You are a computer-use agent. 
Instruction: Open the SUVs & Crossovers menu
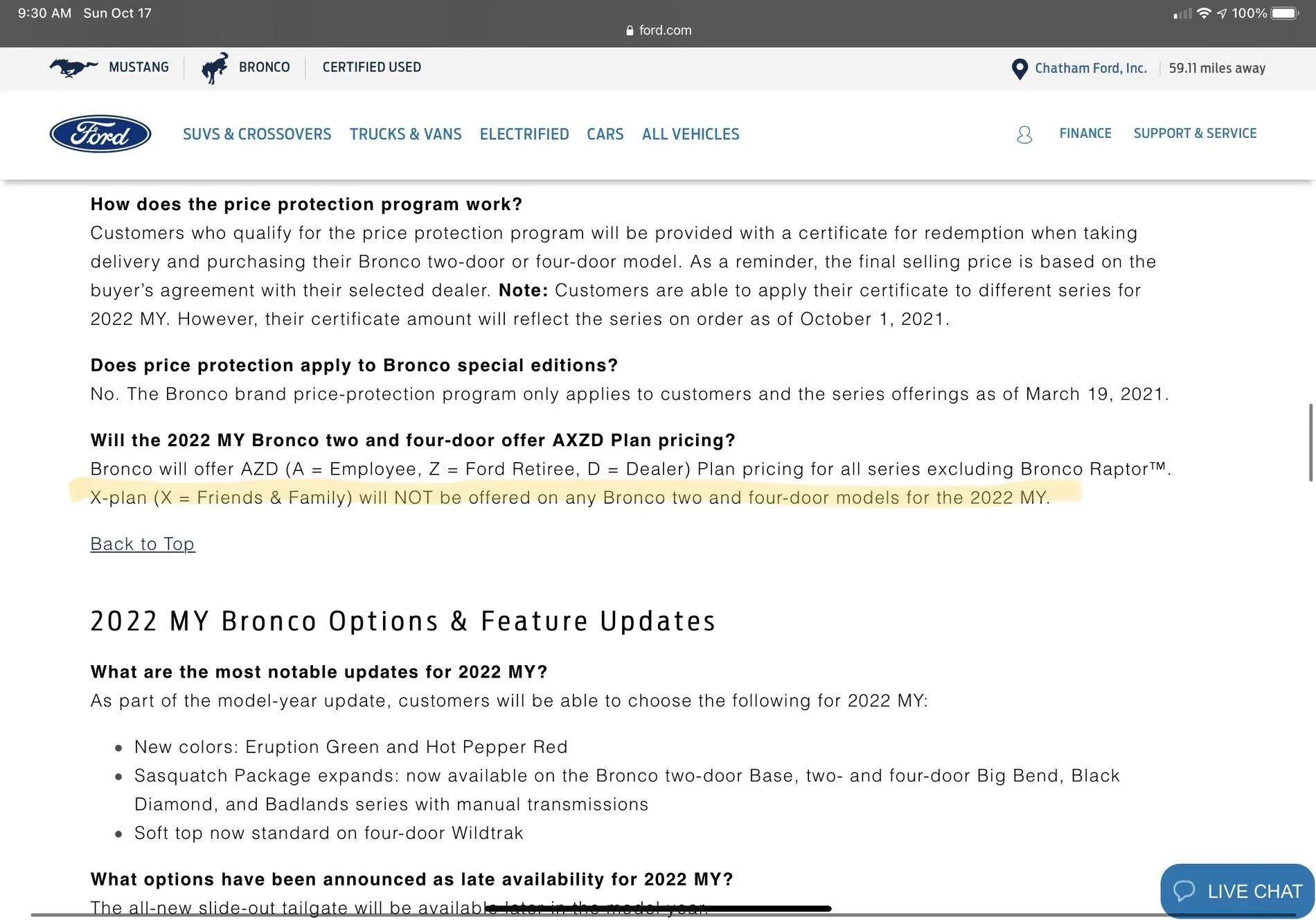tap(257, 134)
